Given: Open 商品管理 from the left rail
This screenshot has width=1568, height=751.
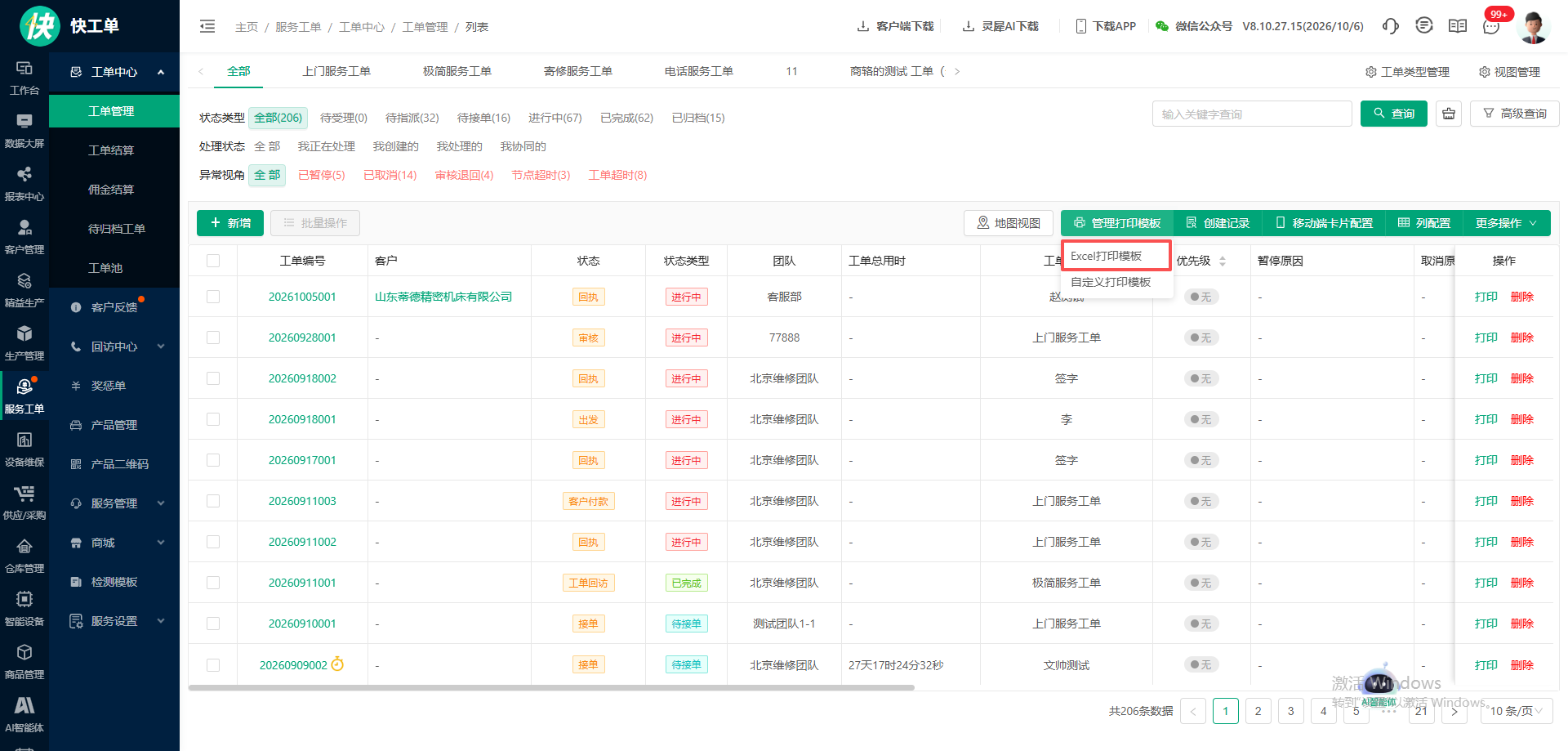Looking at the screenshot, I should pyautogui.click(x=24, y=662).
